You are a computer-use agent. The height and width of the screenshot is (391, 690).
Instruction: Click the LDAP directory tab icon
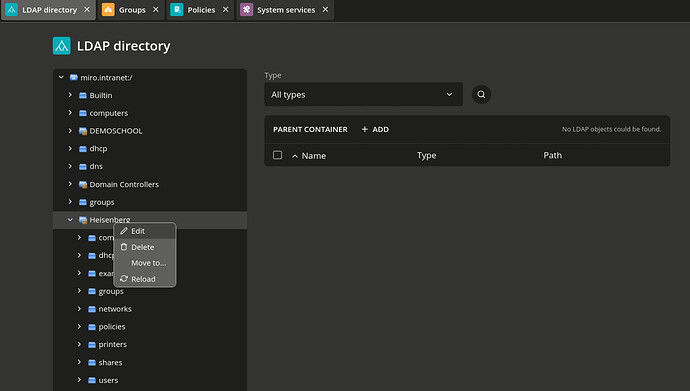pyautogui.click(x=11, y=10)
